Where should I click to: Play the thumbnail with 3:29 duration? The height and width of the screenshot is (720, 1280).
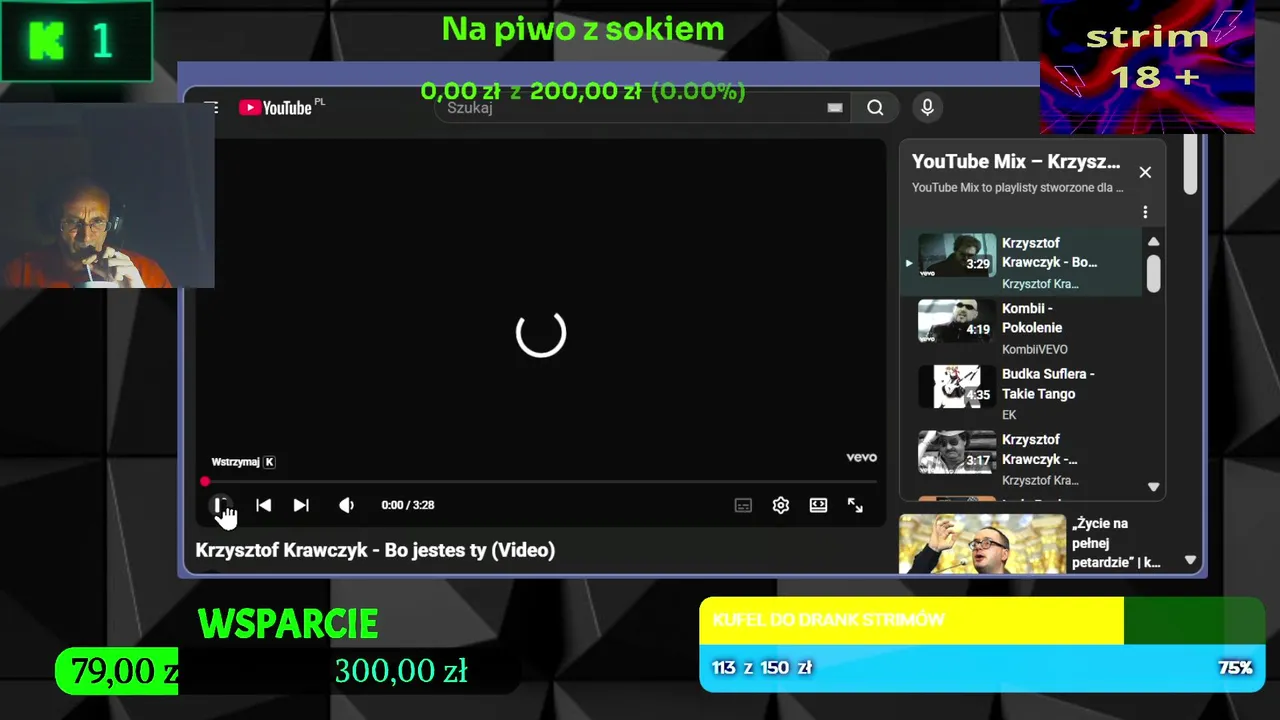tap(957, 255)
